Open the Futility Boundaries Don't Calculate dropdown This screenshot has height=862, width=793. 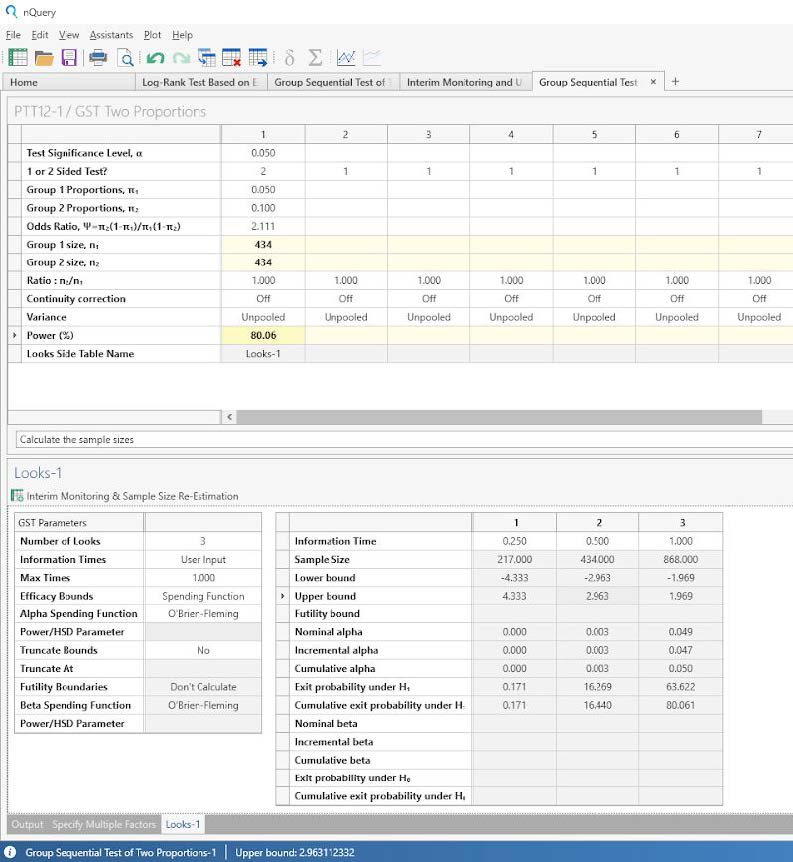[203, 687]
